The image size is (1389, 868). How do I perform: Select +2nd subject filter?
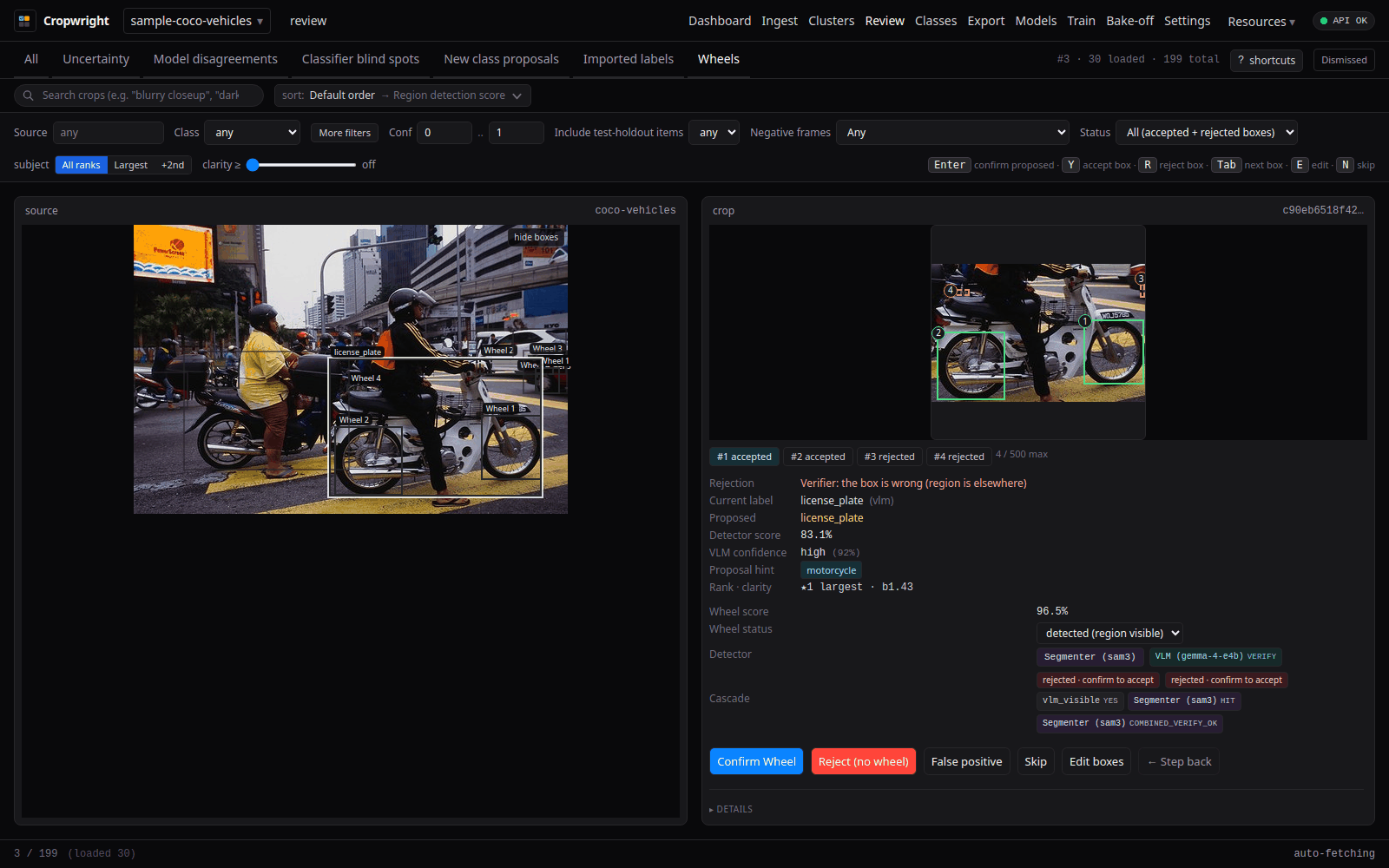173,165
